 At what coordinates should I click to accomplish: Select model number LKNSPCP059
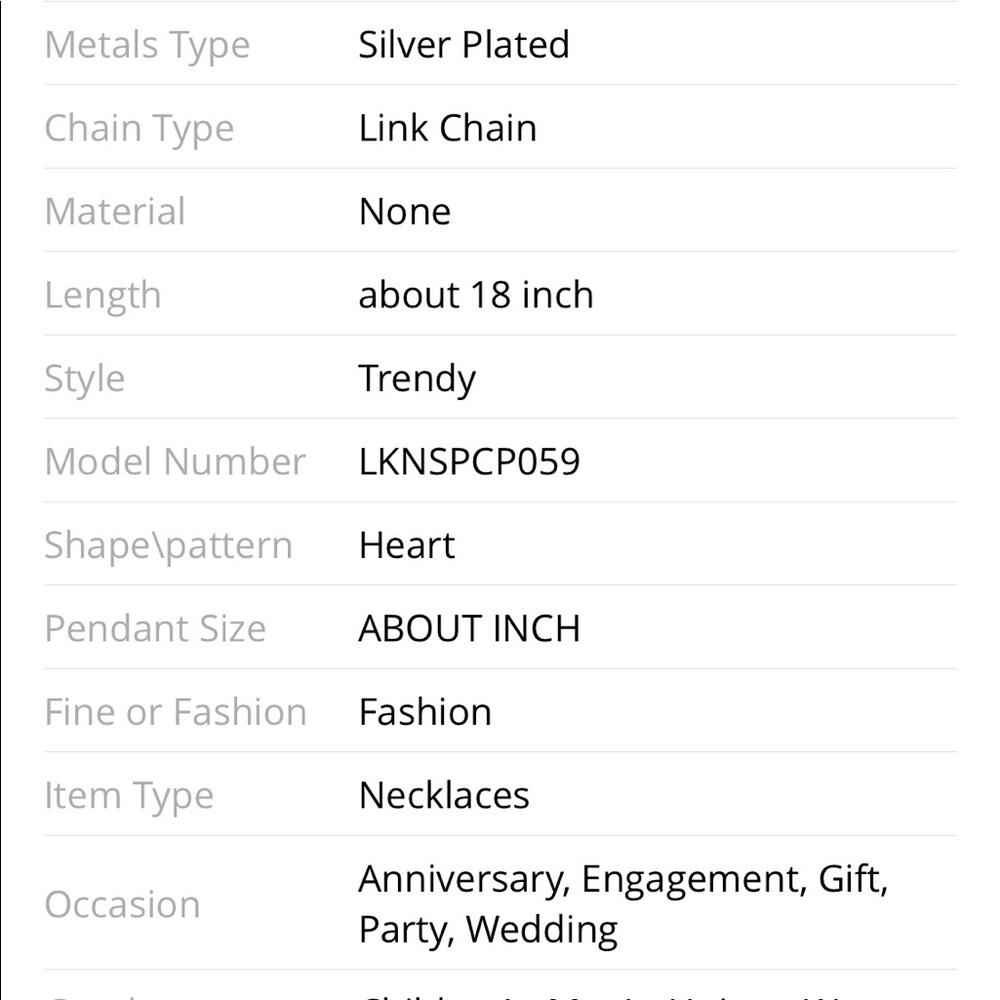tap(469, 462)
